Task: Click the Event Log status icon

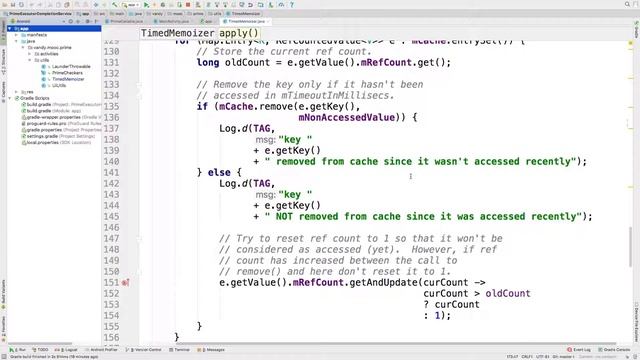Action: click(x=578, y=350)
